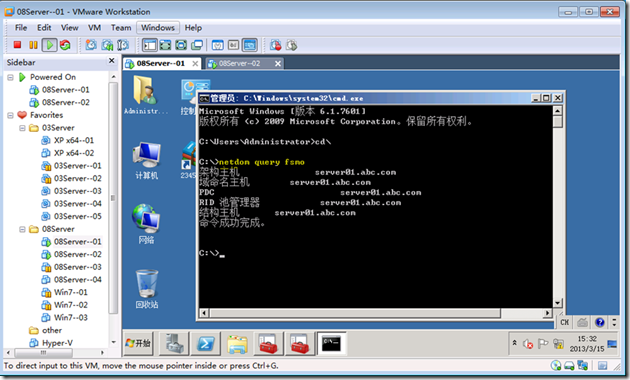Open the Snapshot Manager toolbar icon
The image size is (630, 380).
[123, 45]
